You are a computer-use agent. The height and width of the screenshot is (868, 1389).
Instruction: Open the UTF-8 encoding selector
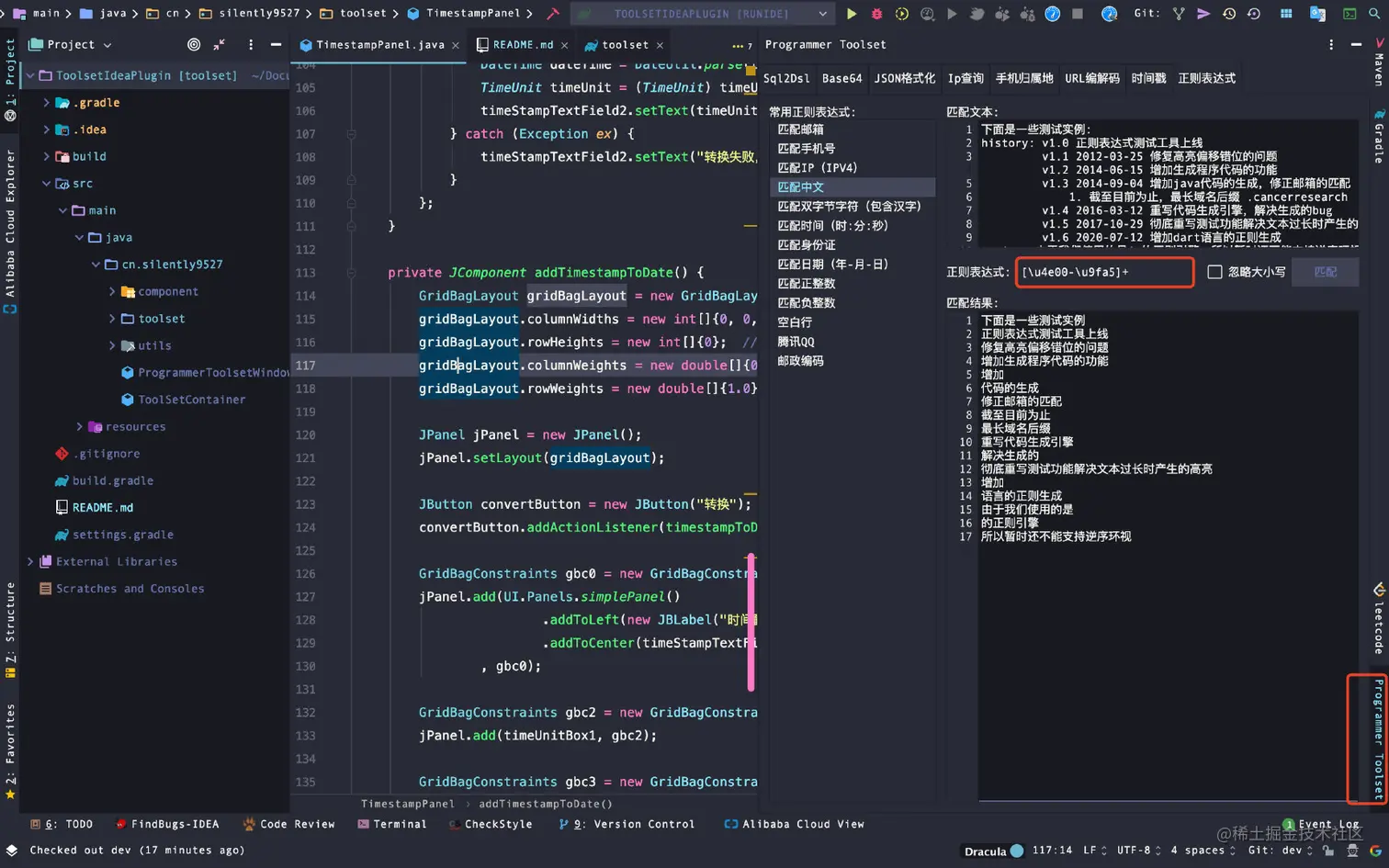click(x=1138, y=851)
